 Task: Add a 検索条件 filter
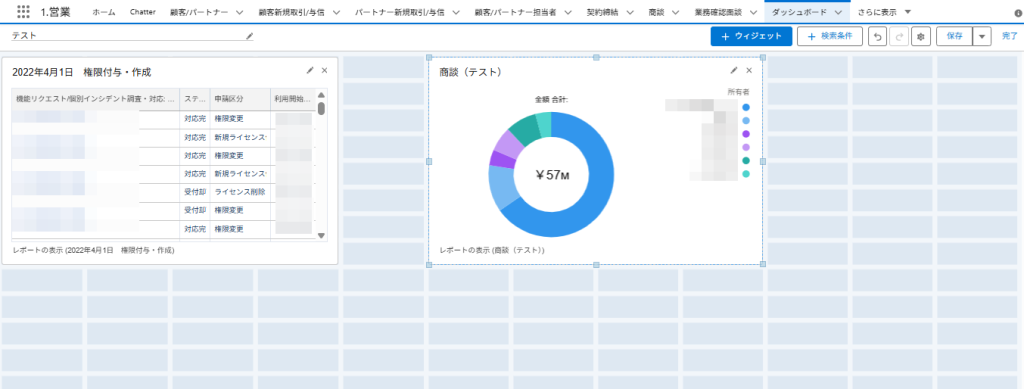[830, 37]
